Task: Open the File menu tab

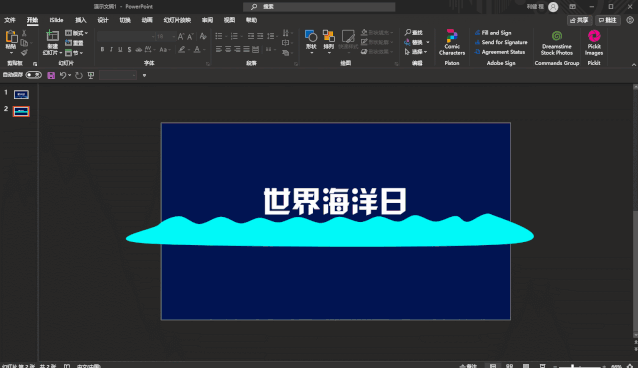Action: pos(10,20)
